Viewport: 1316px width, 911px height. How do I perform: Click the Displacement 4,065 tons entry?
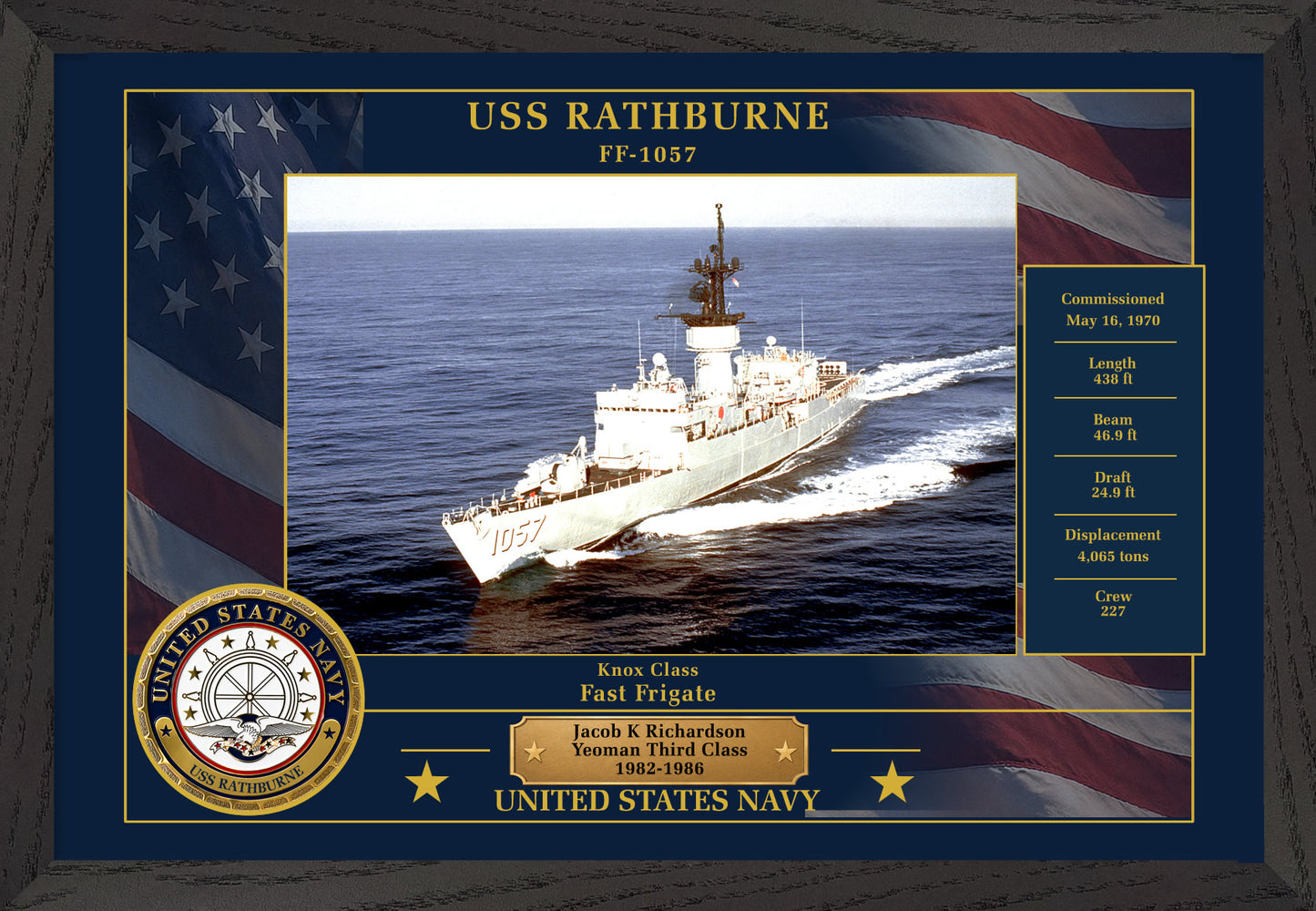pos(1113,545)
